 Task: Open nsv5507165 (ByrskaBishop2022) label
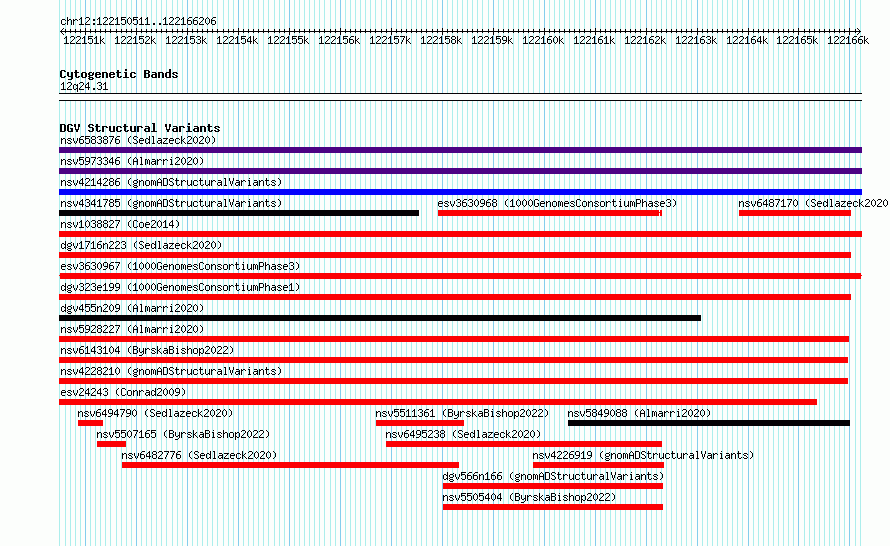pyautogui.click(x=183, y=434)
